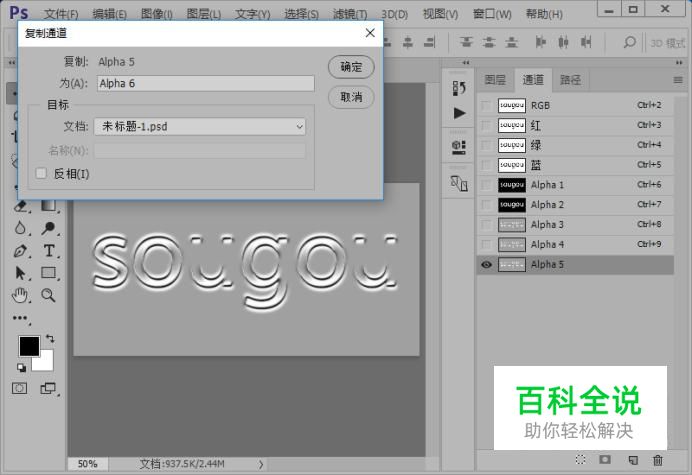The height and width of the screenshot is (475, 692).
Task: Distribute horizontal centers icon
Action: click(563, 42)
